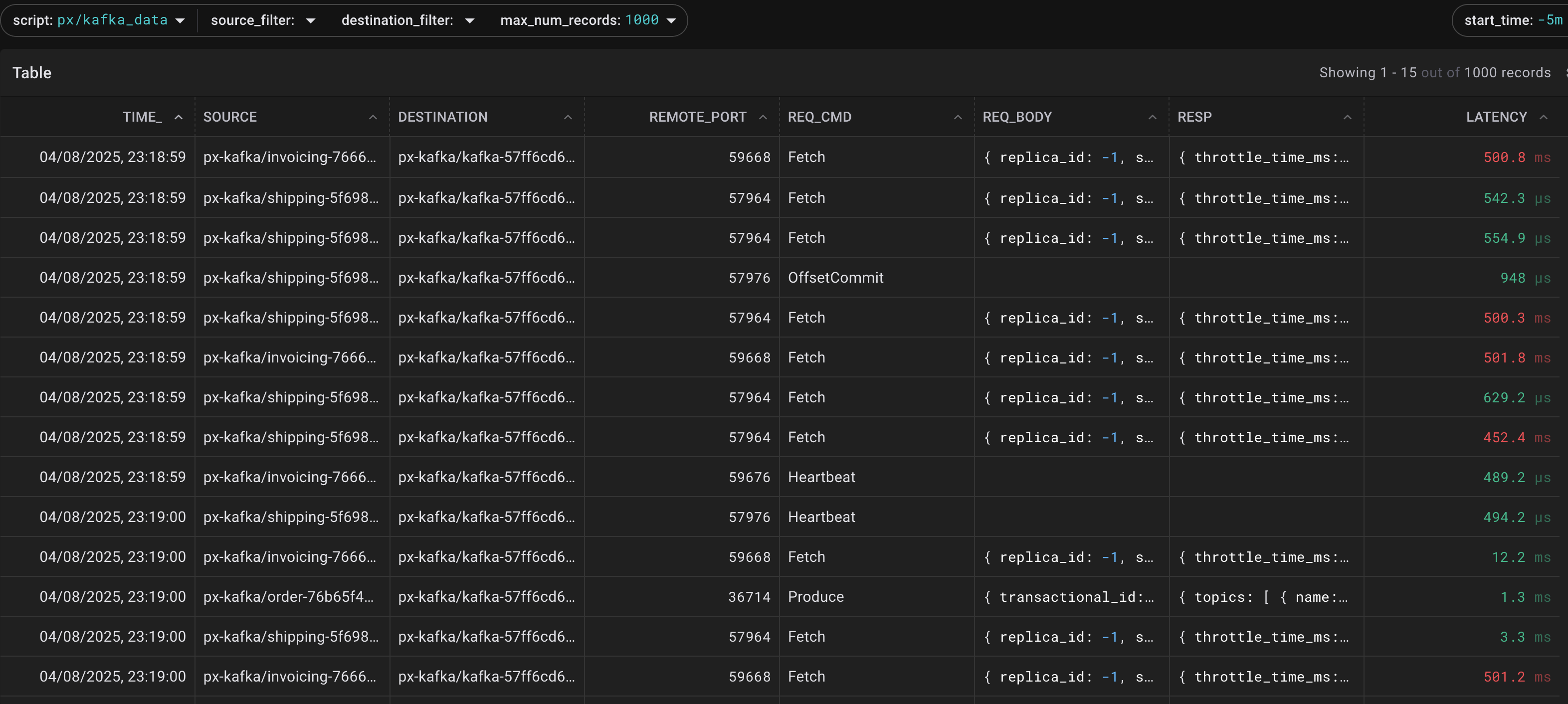Open the start_time dropdown
This screenshot has width=1568, height=704.
click(x=1513, y=20)
